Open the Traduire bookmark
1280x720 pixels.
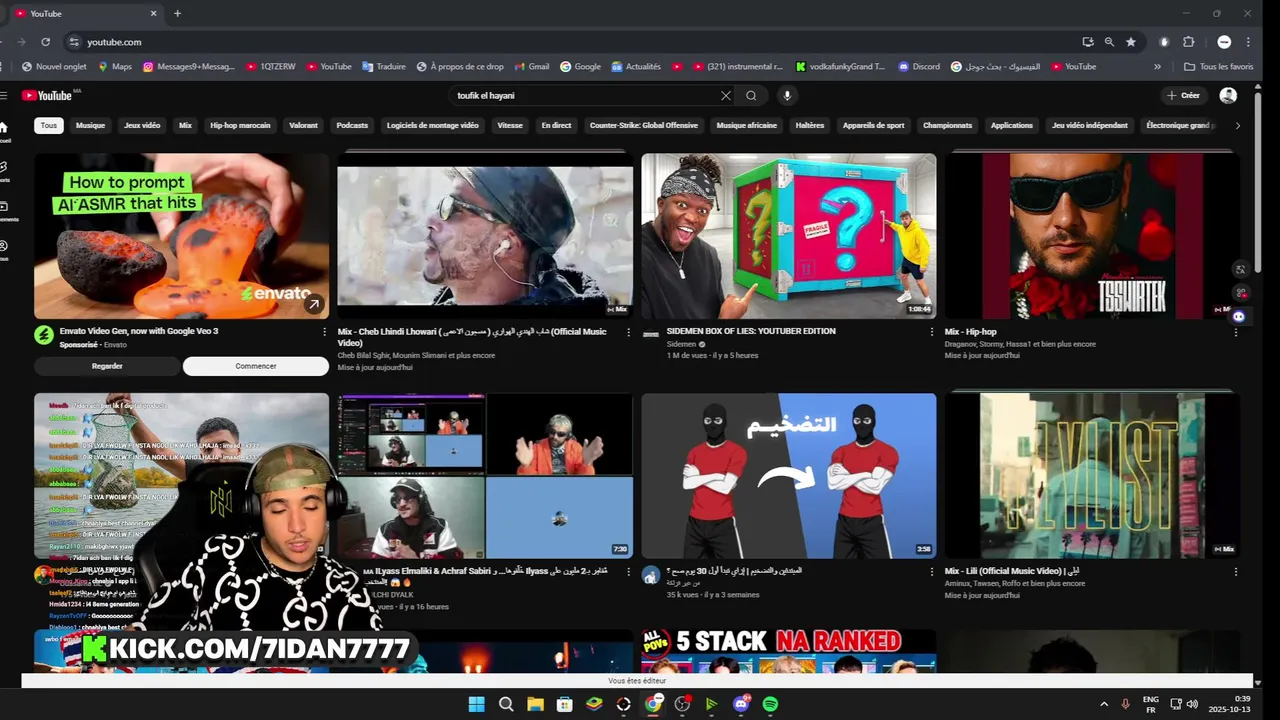click(384, 67)
